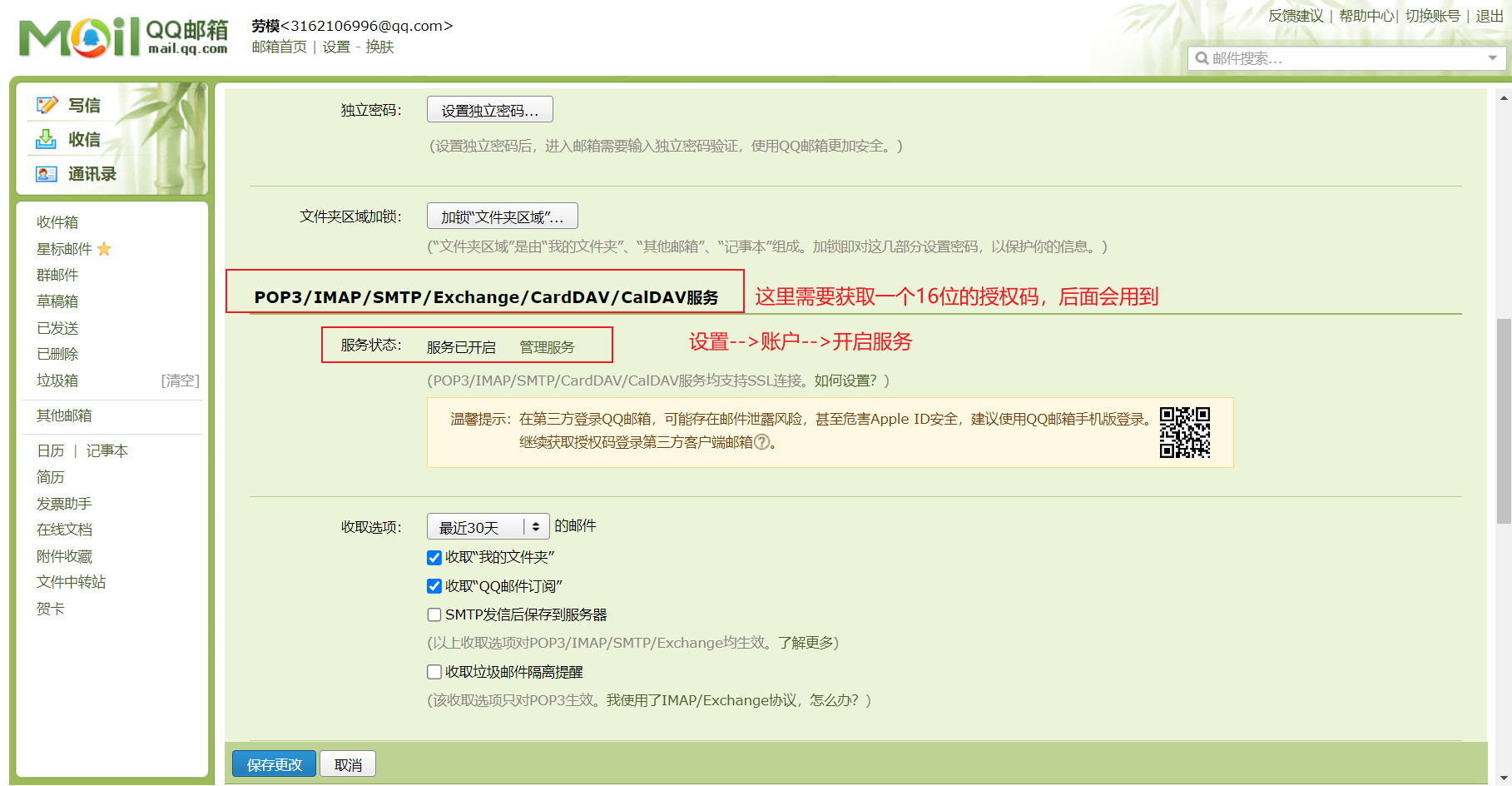Open 收件箱 folder

click(x=57, y=222)
